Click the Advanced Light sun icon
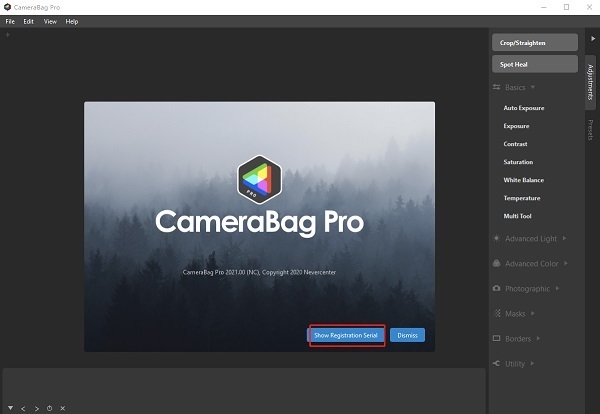 (496, 238)
